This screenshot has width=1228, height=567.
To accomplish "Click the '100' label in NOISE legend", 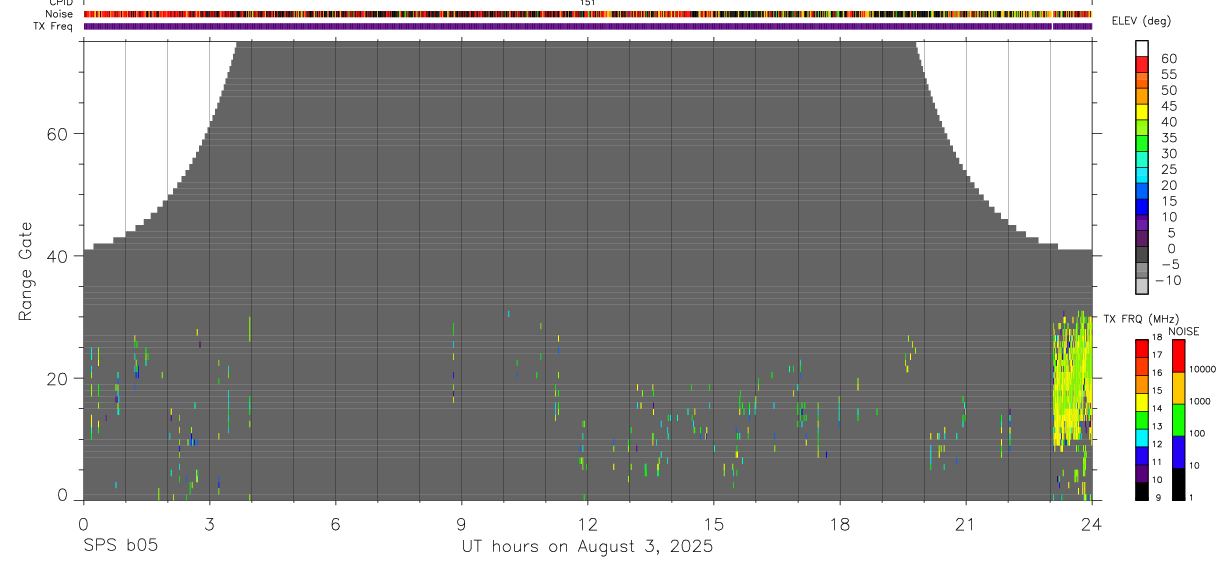I will click(x=1198, y=434).
